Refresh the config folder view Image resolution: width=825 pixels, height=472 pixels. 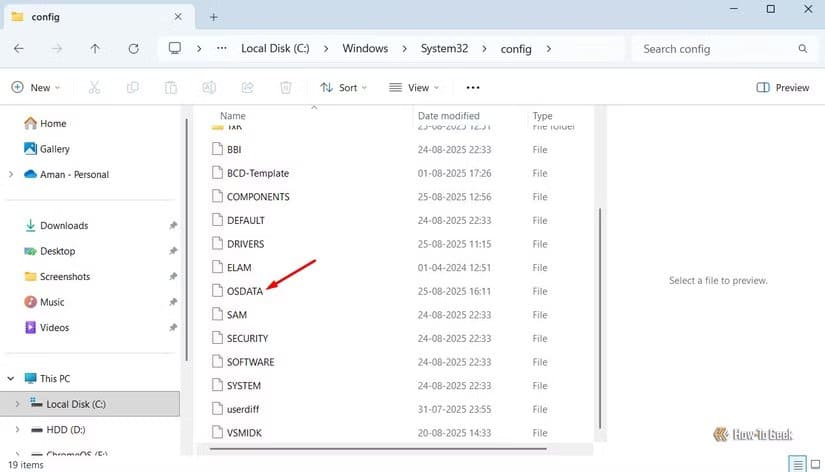(134, 48)
